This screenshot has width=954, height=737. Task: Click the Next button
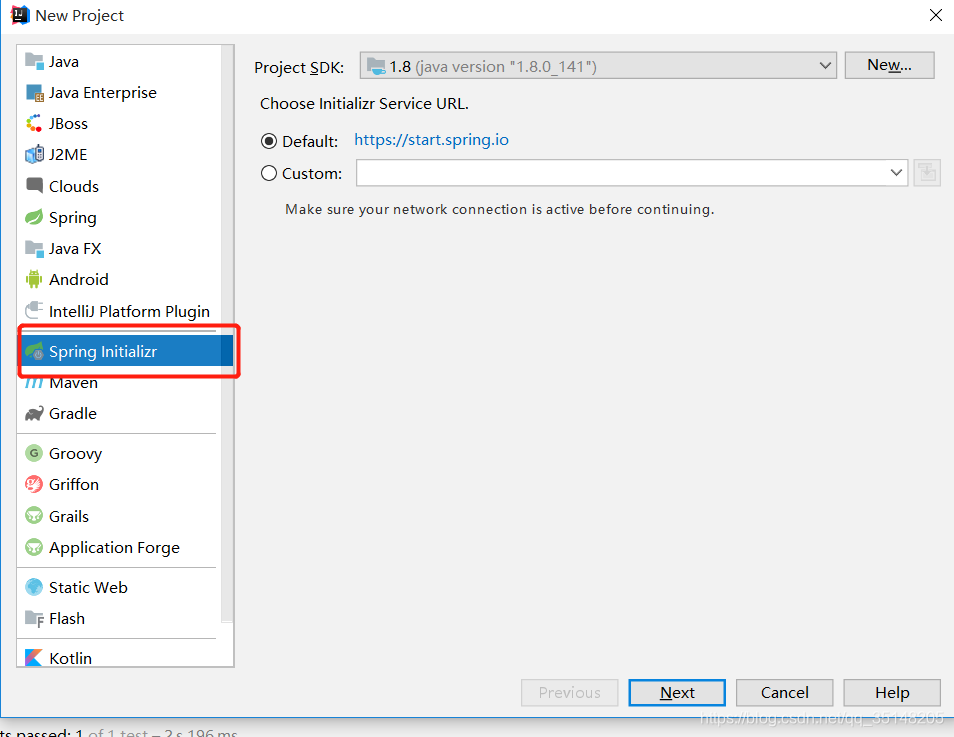[x=677, y=693]
